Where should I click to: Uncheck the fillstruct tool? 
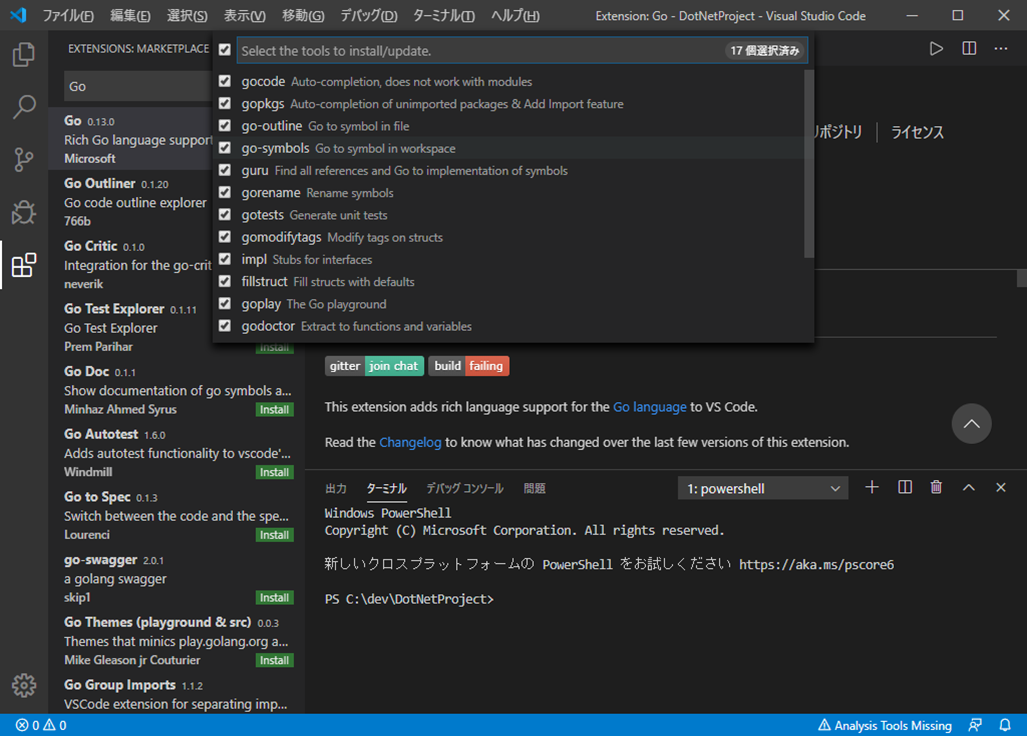click(x=225, y=282)
